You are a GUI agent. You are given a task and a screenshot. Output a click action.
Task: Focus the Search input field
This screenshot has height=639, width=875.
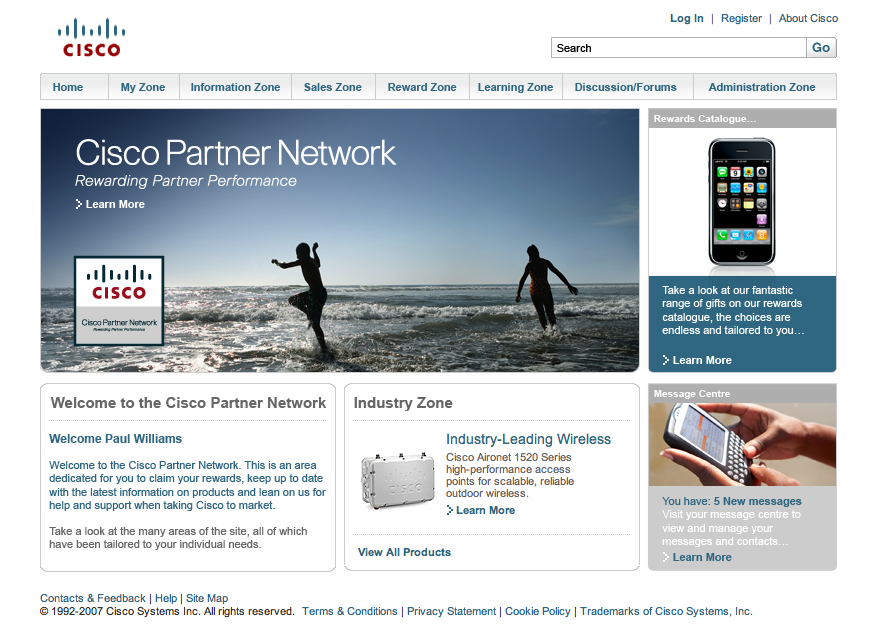point(679,47)
